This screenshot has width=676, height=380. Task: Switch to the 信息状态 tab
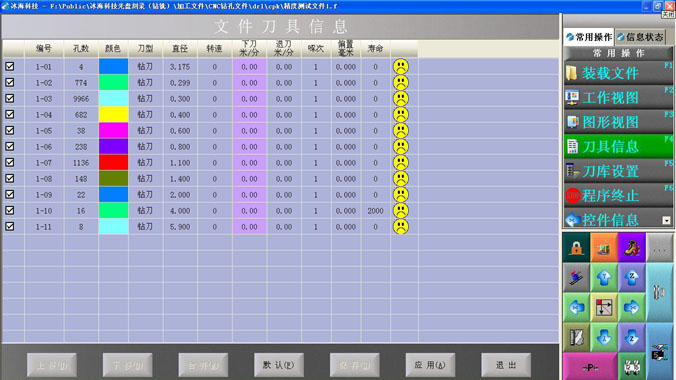coord(640,37)
